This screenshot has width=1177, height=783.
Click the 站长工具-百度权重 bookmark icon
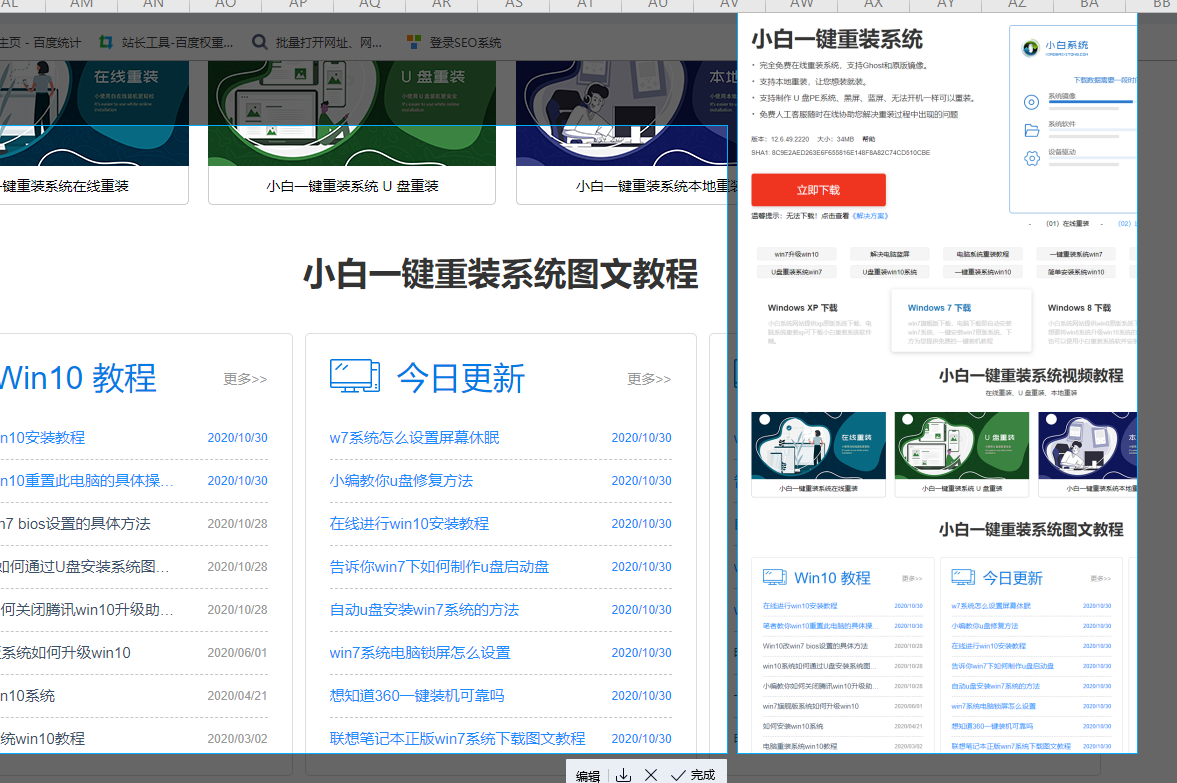click(x=106, y=42)
